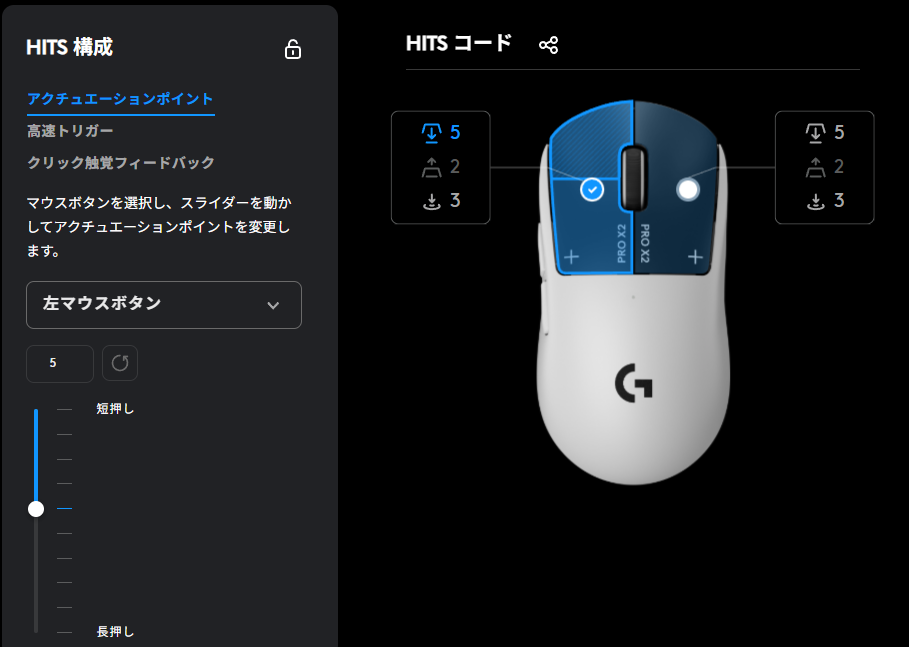
Task: Select the right-panel actuation point icon showing 5
Action: tap(815, 133)
